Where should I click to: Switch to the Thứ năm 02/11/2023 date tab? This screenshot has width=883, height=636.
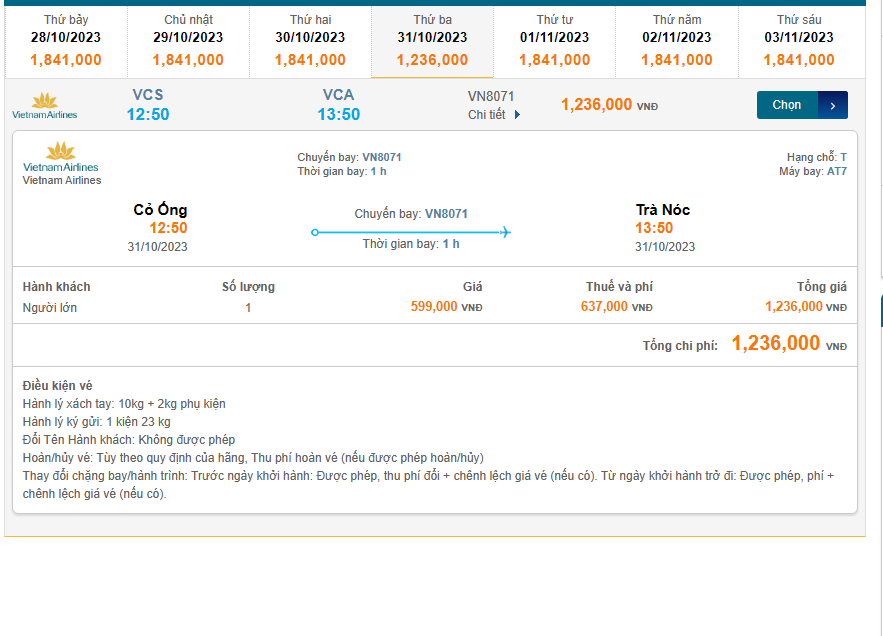pos(676,36)
